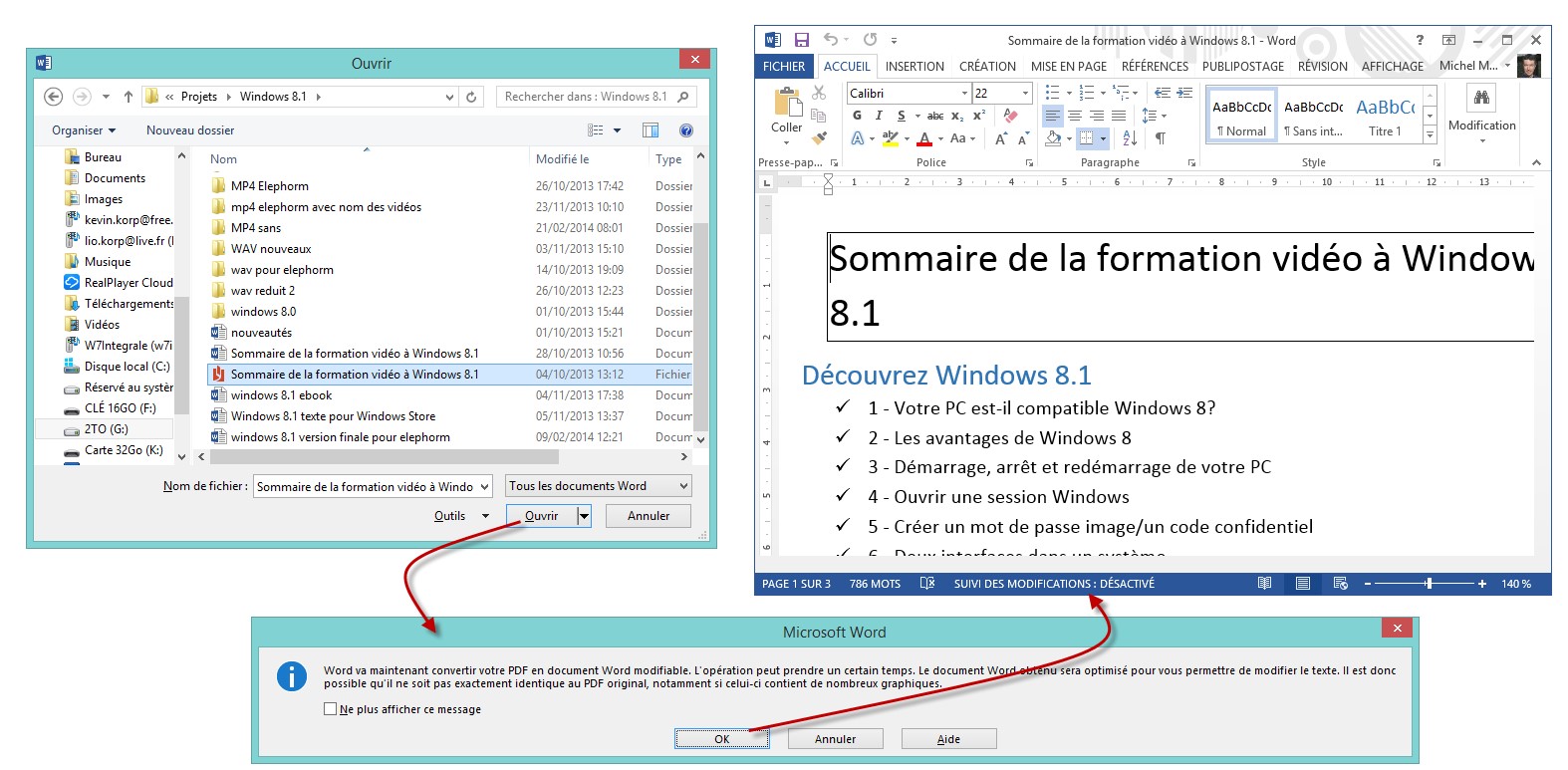This screenshot has height=770, width=1568.
Task: Select windows 8.1 ebook file
Action: (282, 395)
